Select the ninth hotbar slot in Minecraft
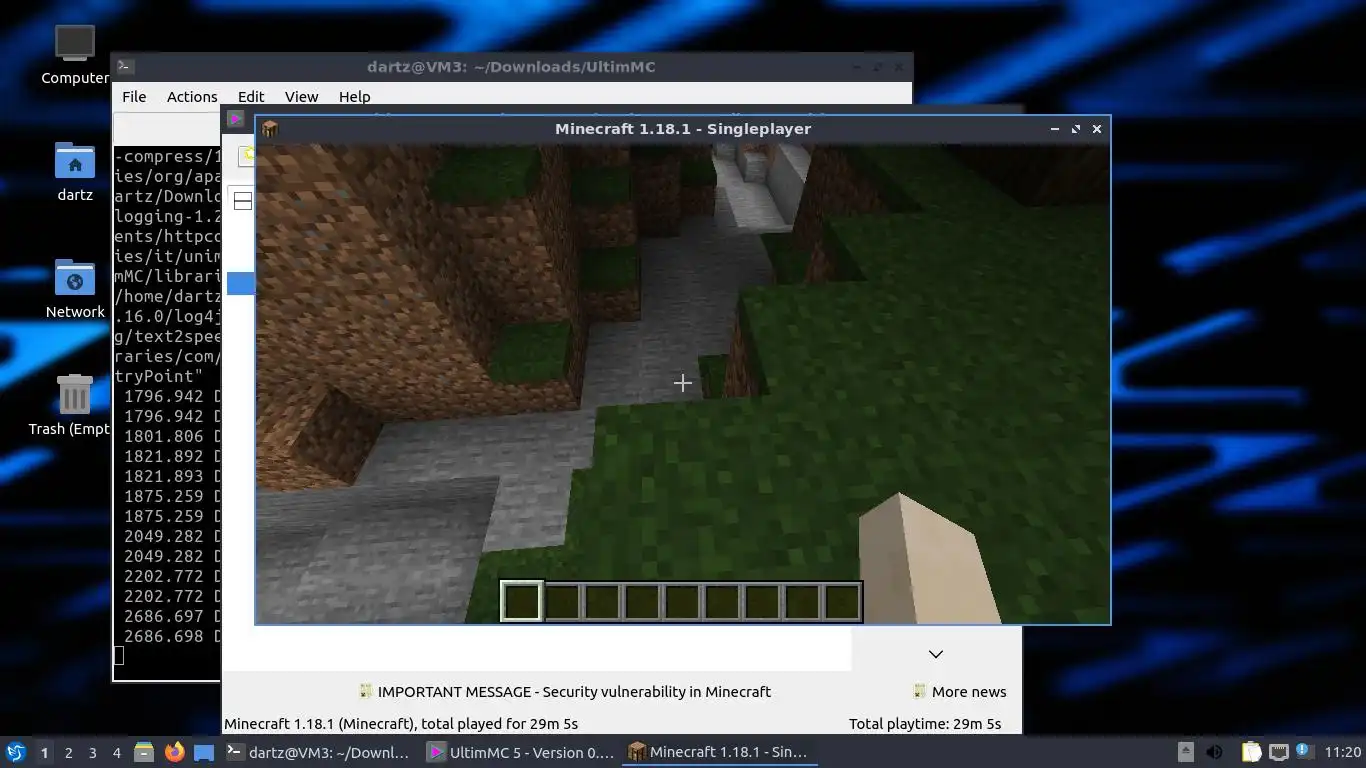Screen dimensions: 1366x768 842,602
